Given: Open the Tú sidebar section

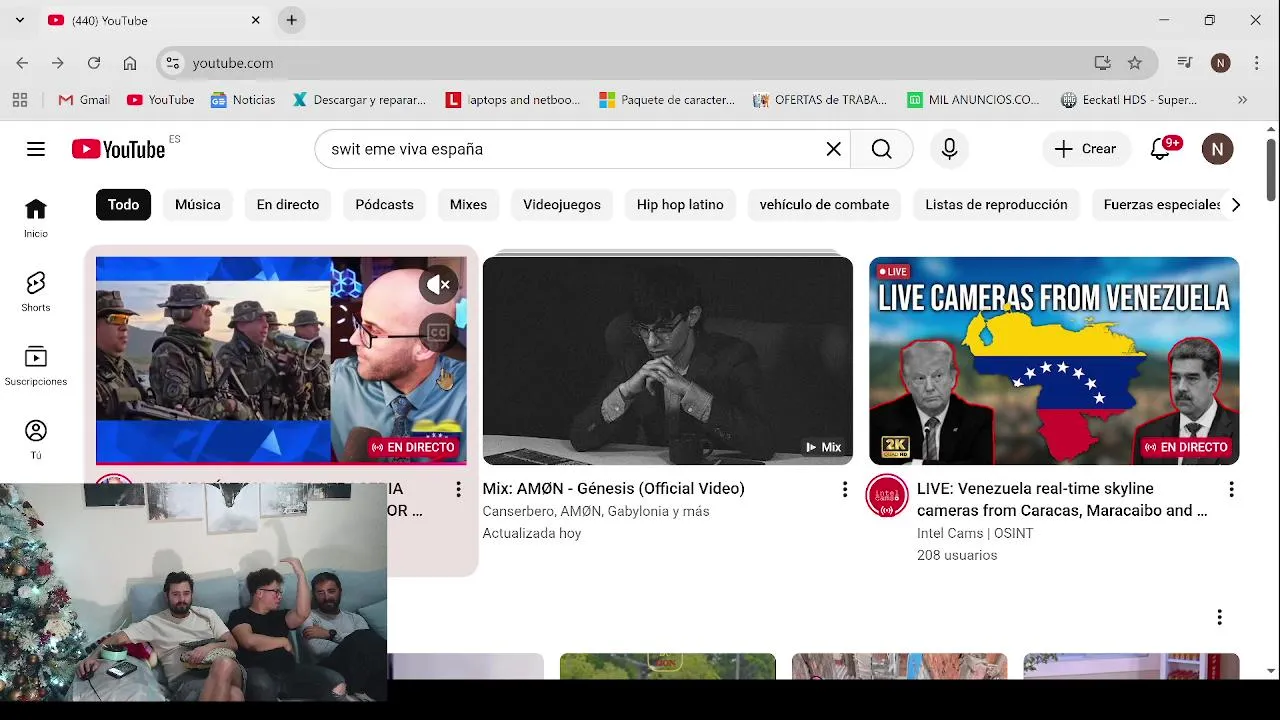Looking at the screenshot, I should [x=36, y=440].
